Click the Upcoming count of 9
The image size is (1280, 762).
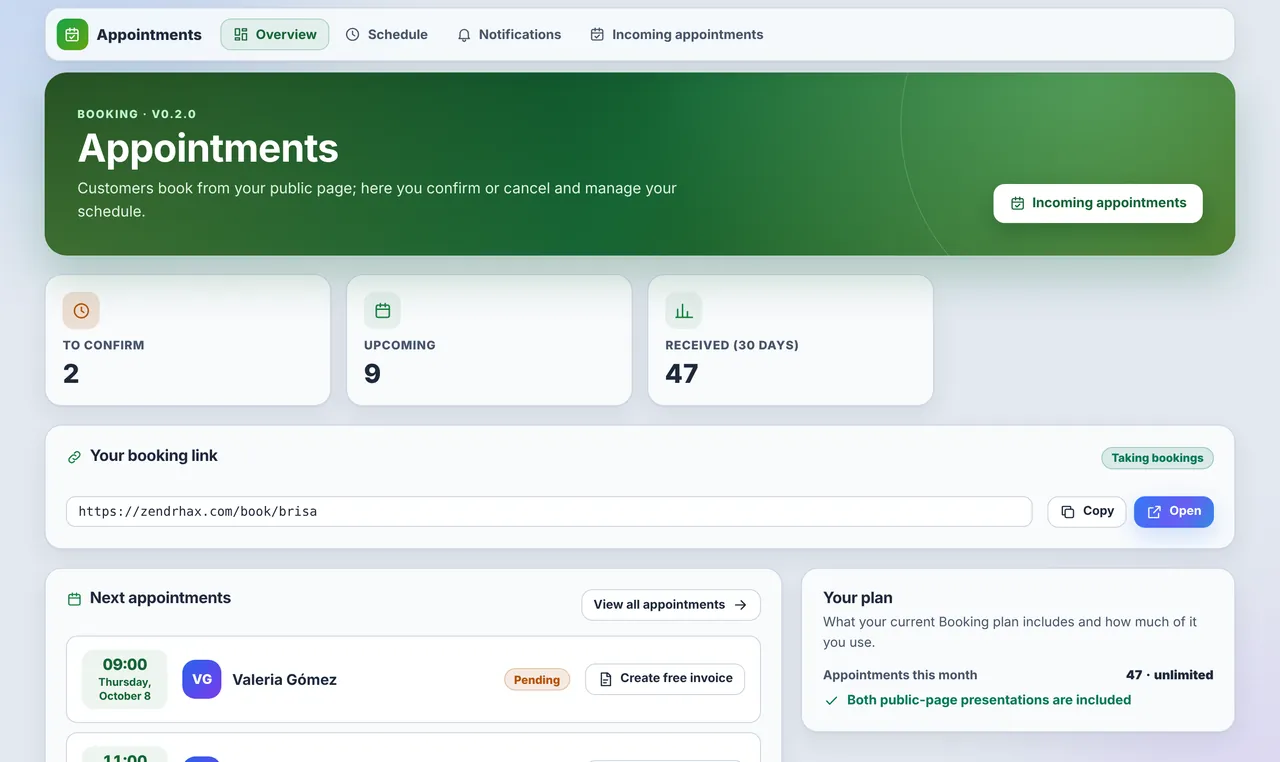click(x=372, y=374)
